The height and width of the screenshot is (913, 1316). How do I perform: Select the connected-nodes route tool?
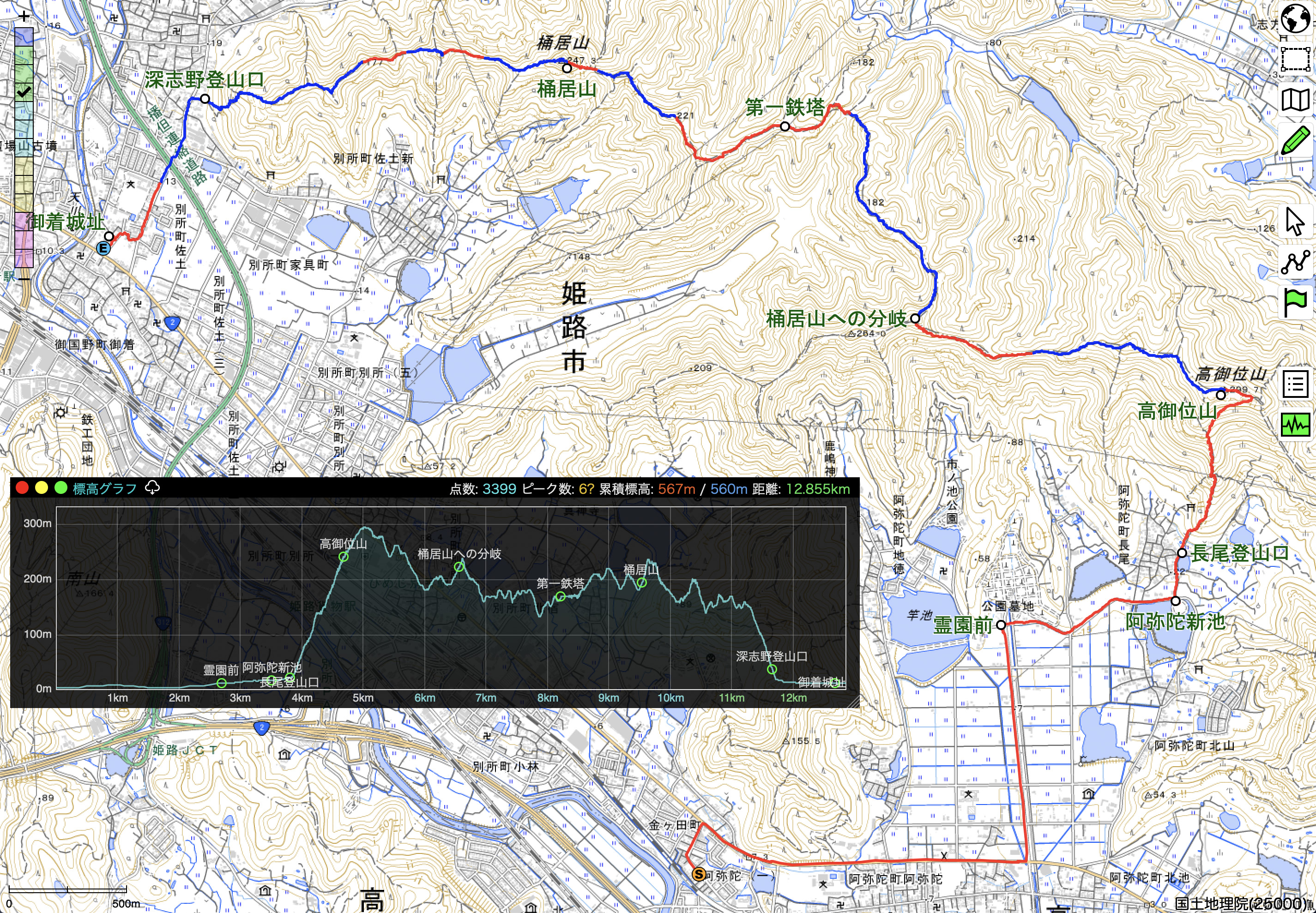[1295, 262]
